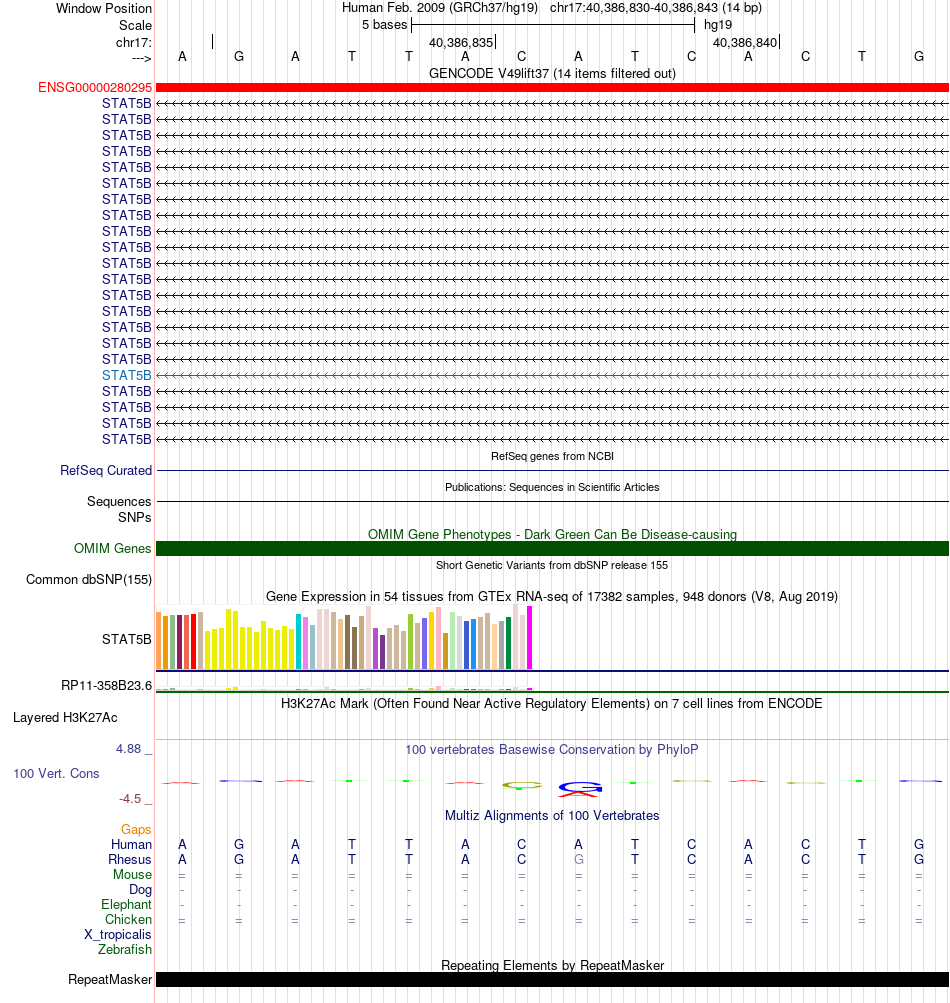This screenshot has height=1003, width=950.
Task: Select the Rhesus alignment row label
Action: click(x=129, y=859)
